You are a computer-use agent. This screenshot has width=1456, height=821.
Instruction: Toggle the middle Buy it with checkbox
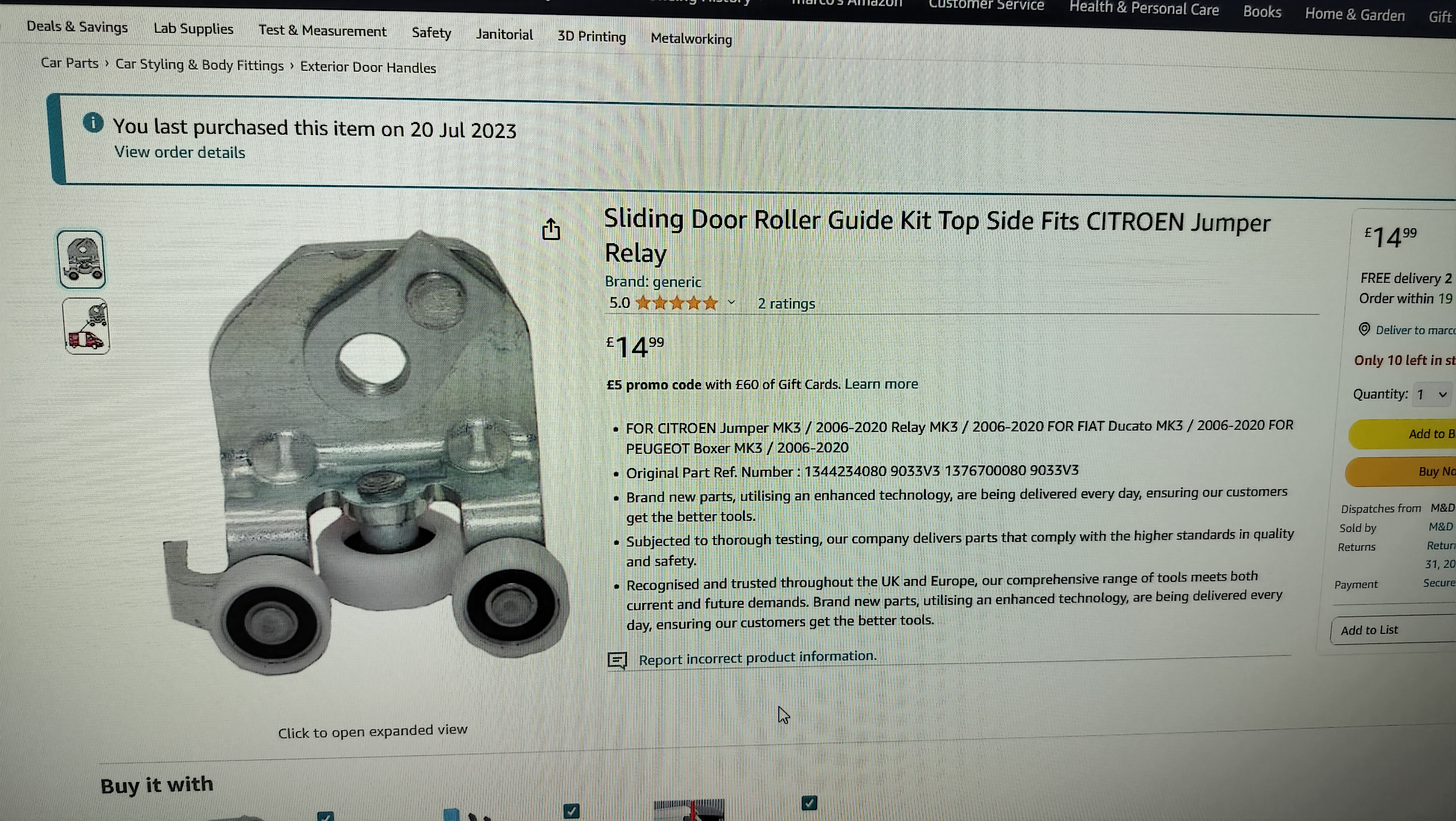pos(571,811)
